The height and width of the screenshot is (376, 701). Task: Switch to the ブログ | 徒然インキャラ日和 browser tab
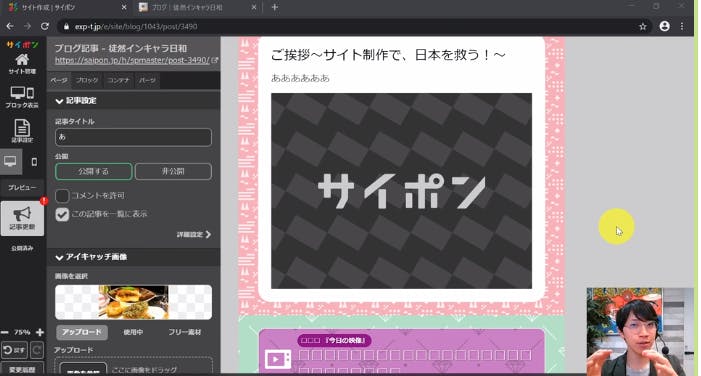tap(197, 7)
